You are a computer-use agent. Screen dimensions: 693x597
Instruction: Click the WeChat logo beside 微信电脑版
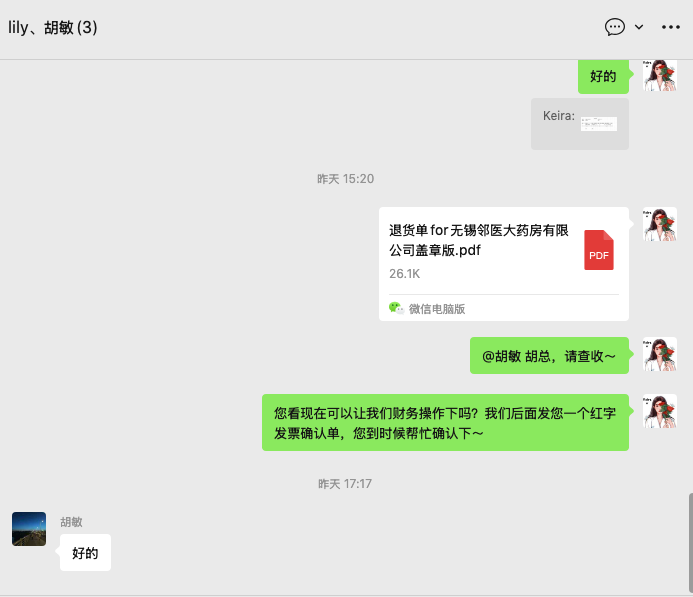coord(396,308)
